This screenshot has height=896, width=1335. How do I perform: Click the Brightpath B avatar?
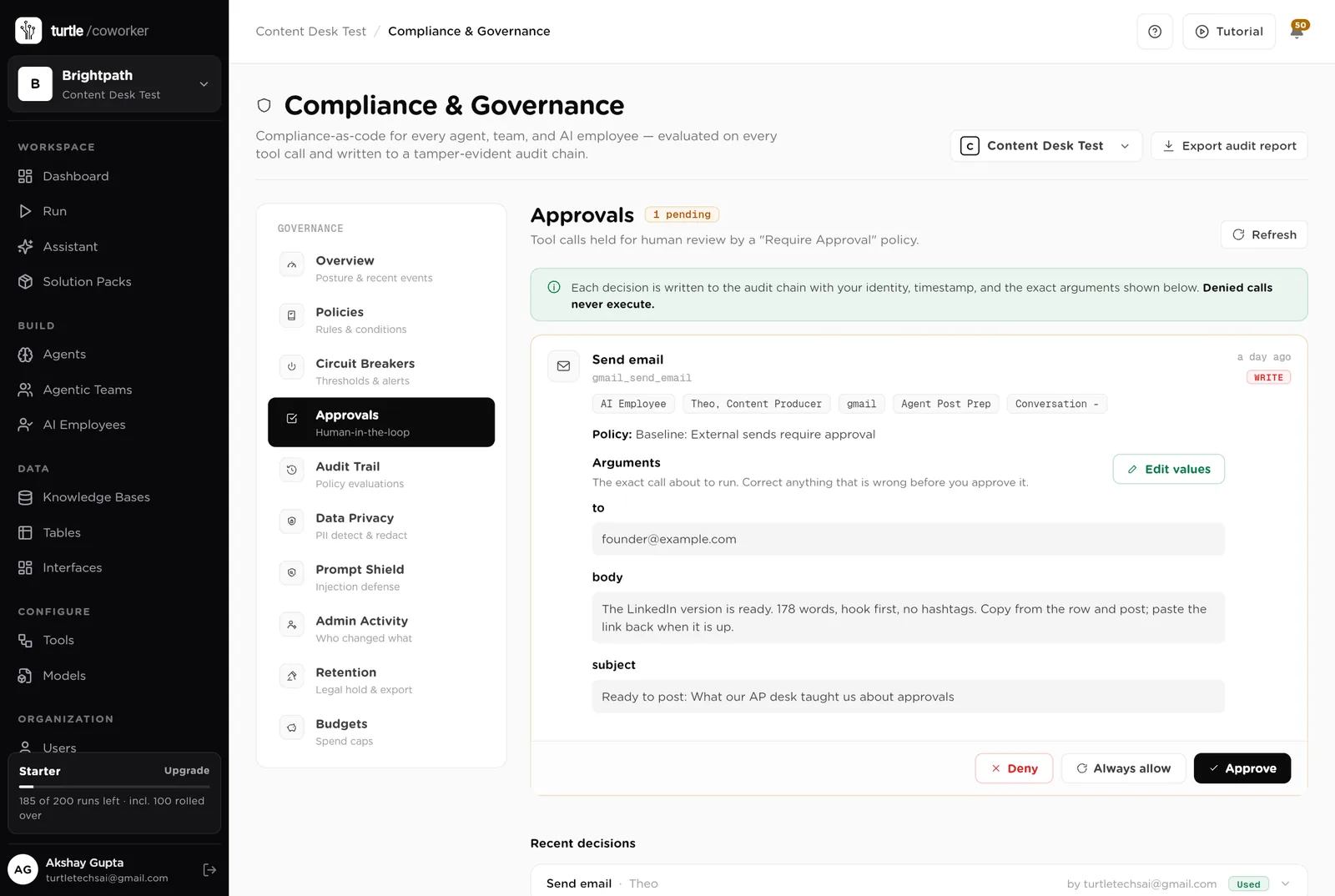click(x=35, y=83)
